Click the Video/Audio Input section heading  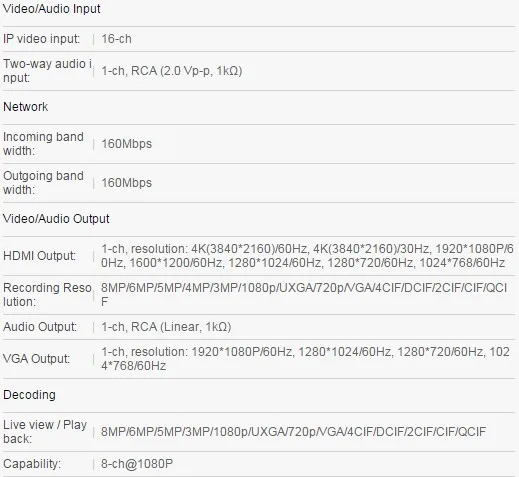(51, 9)
